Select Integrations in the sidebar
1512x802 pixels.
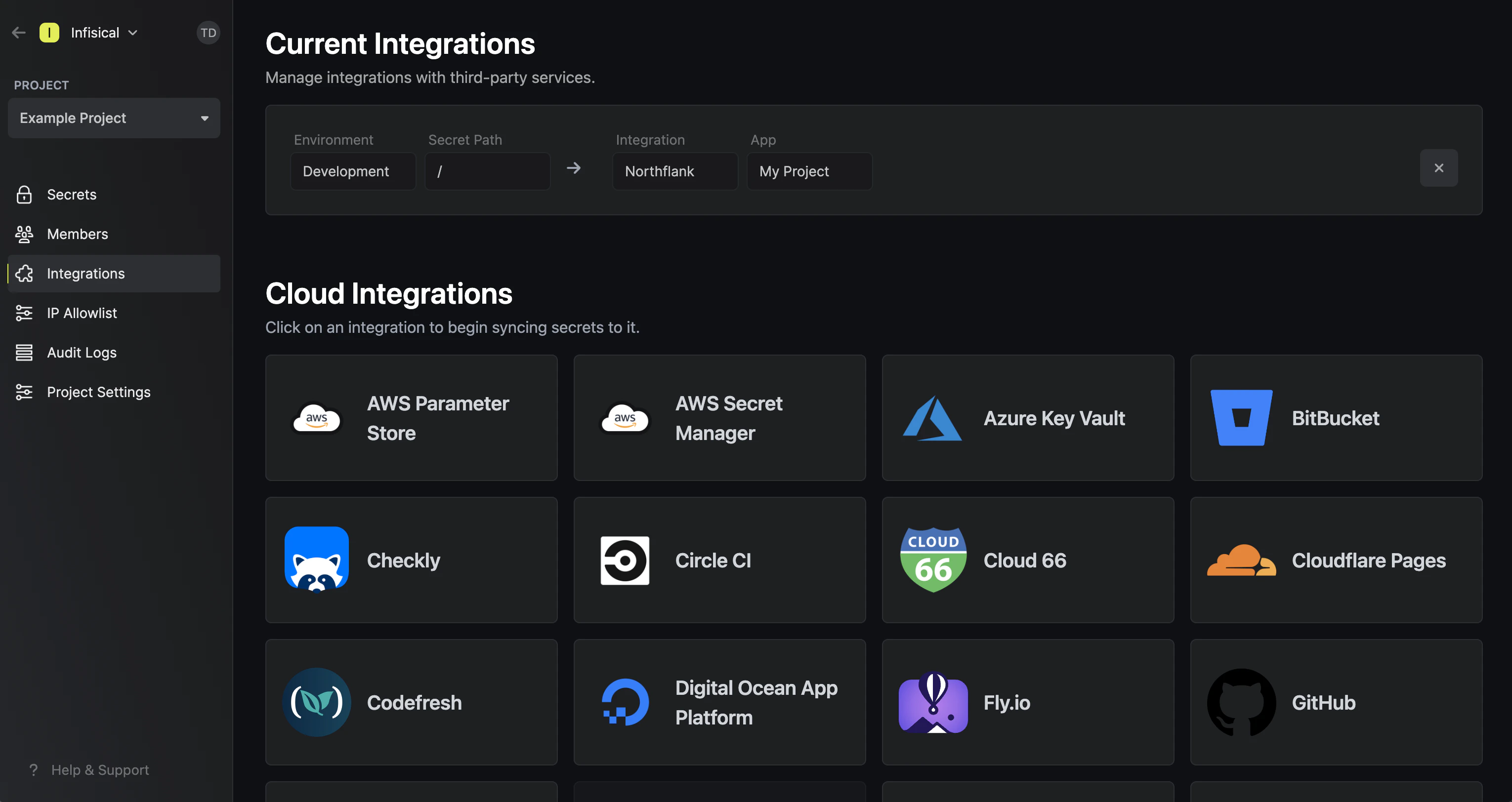click(114, 274)
